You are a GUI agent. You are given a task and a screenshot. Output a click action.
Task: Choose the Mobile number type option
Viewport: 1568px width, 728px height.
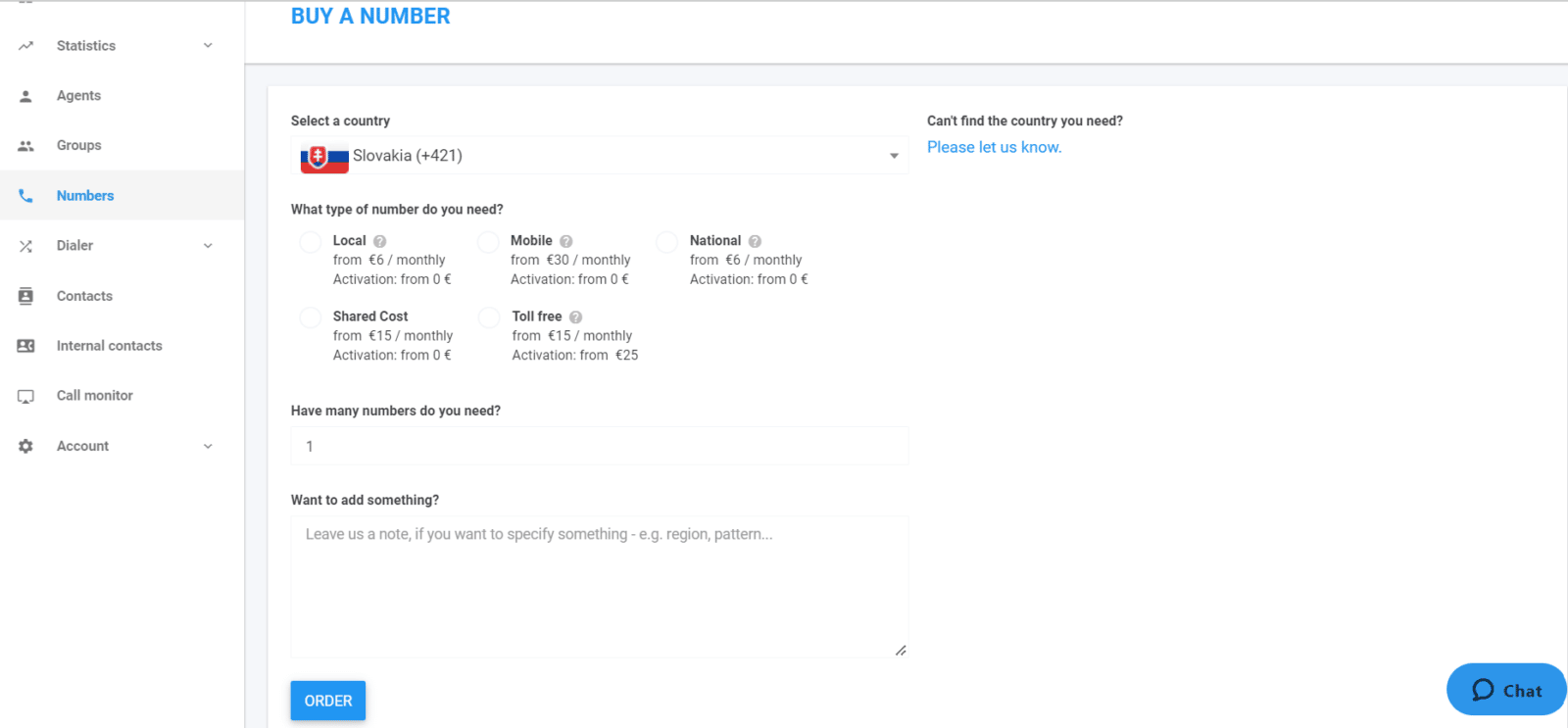(488, 241)
